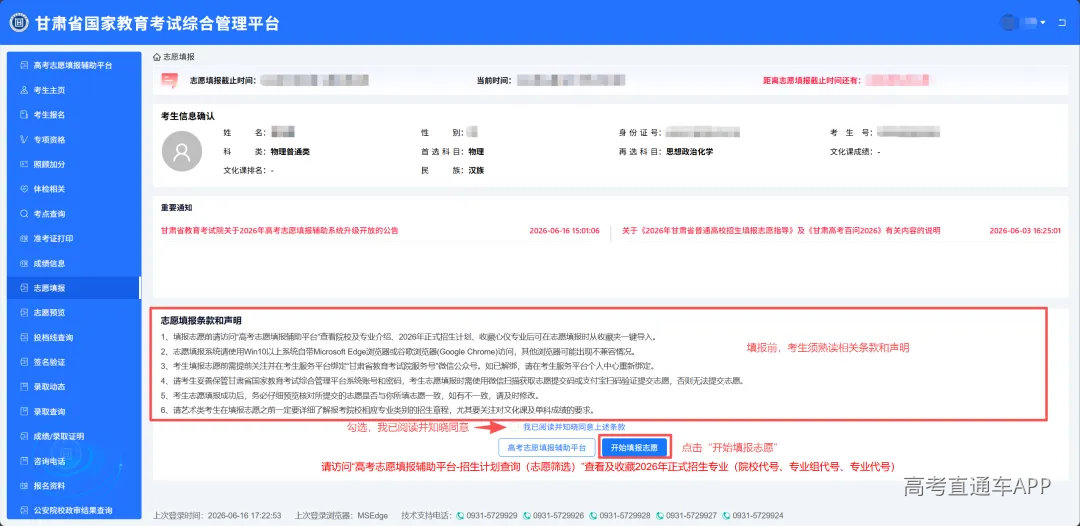Click the 照顾加分 sidebar icon
The height and width of the screenshot is (526, 1080).
click(24, 165)
